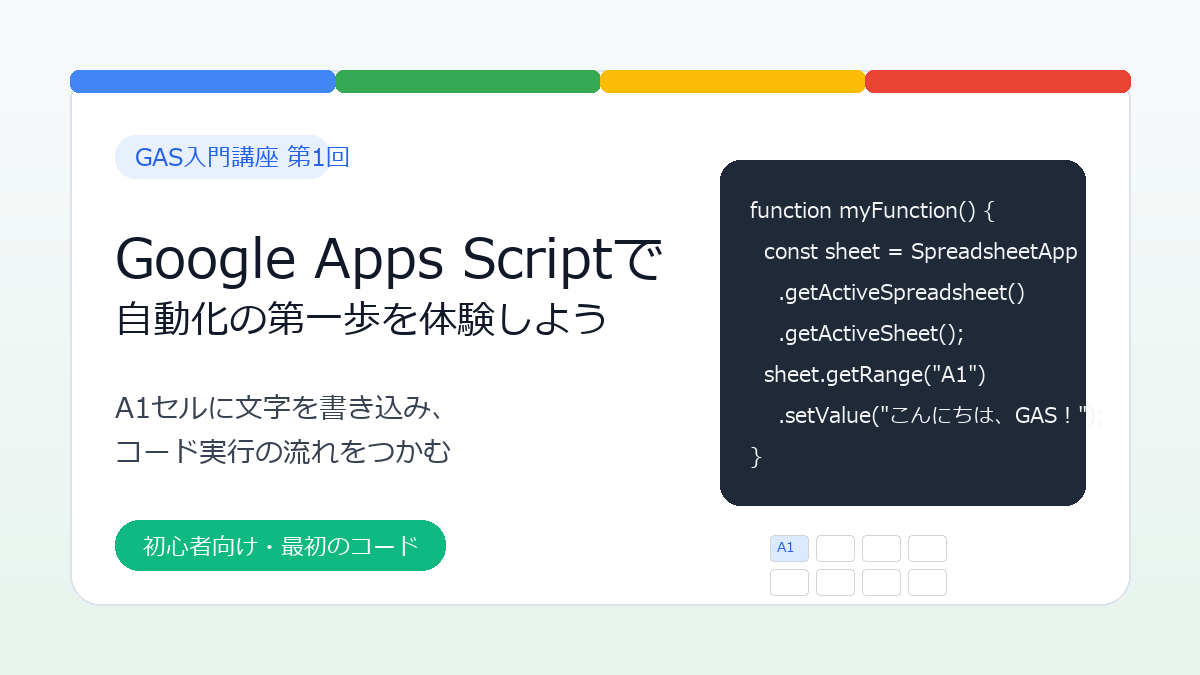Click the blue segment of the top bar
Screen dimensions: 1200x675
coord(203,81)
